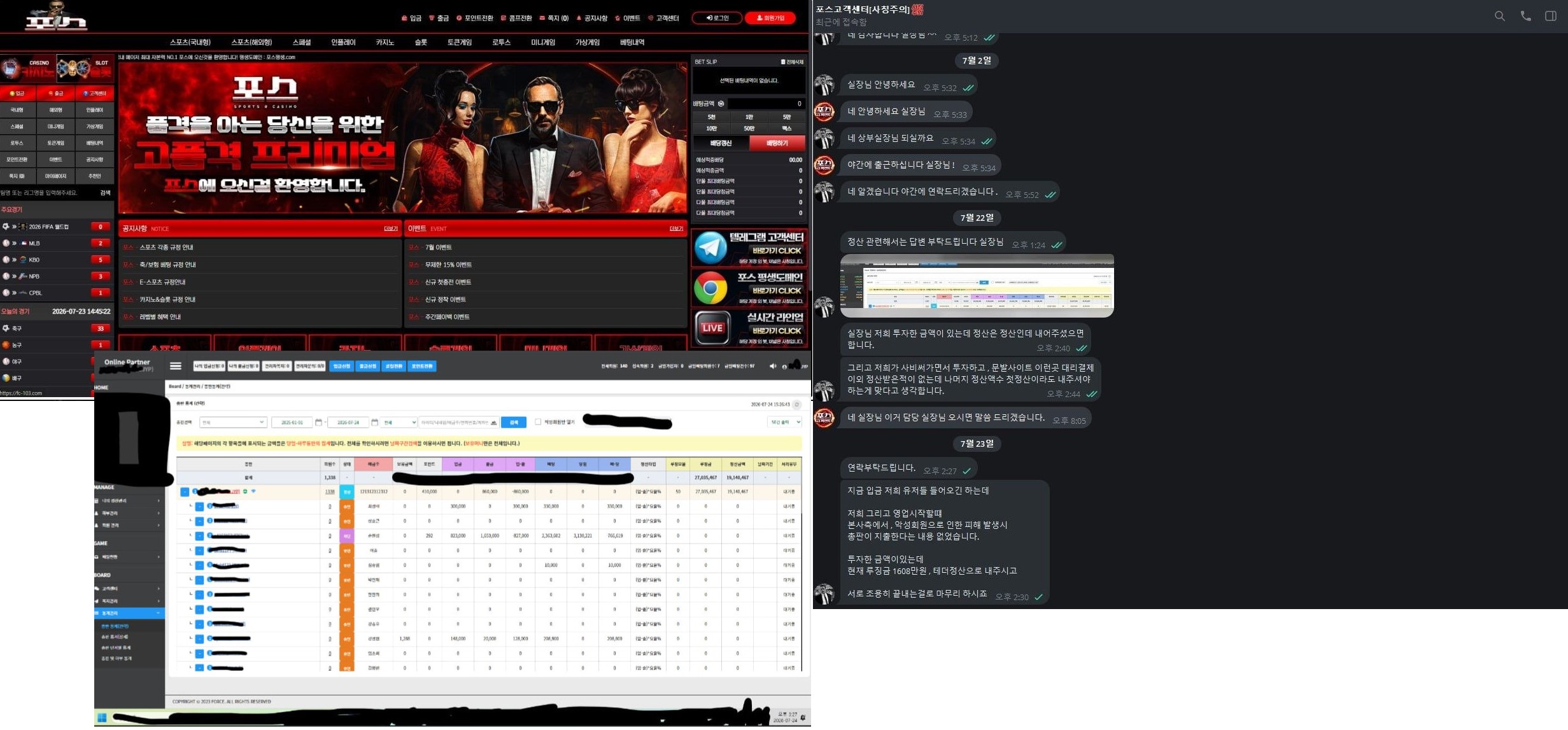Open the 50건 출력 page size dropdown
Image resolution: width=1568 pixels, height=730 pixels.
[x=784, y=422]
